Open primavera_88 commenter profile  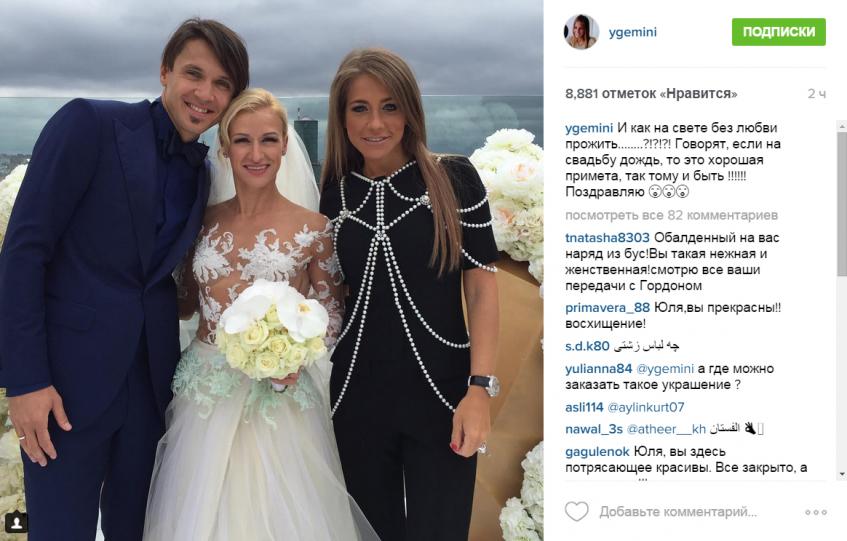pos(607,308)
